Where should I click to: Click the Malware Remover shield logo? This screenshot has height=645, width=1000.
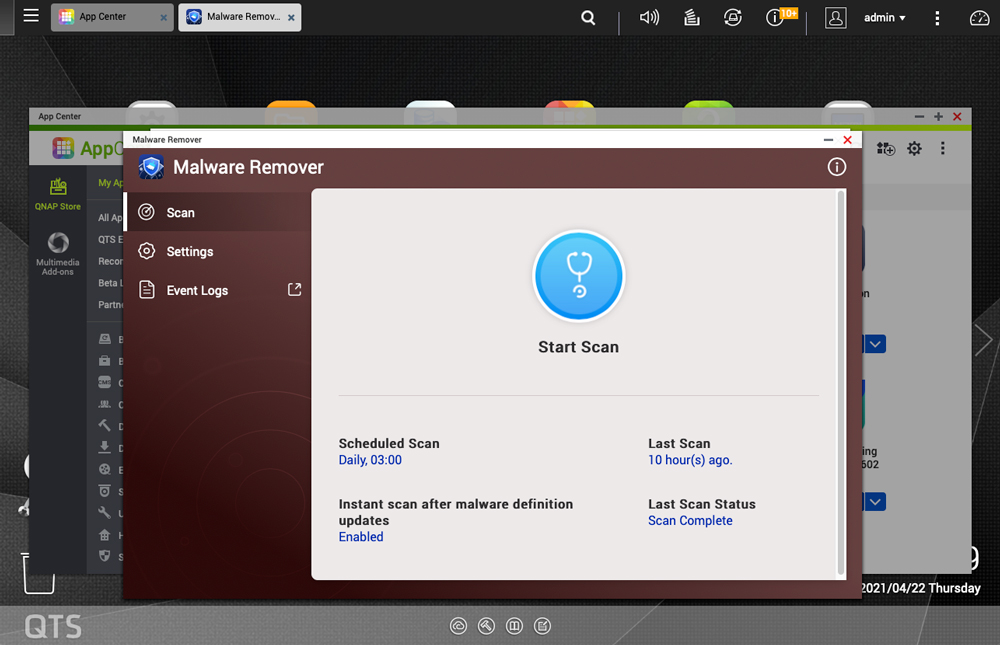click(151, 167)
